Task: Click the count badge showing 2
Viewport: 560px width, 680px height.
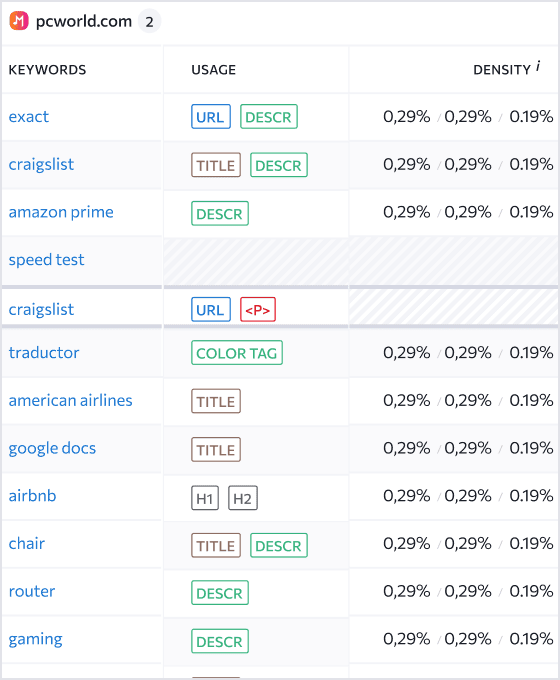Action: click(x=149, y=21)
